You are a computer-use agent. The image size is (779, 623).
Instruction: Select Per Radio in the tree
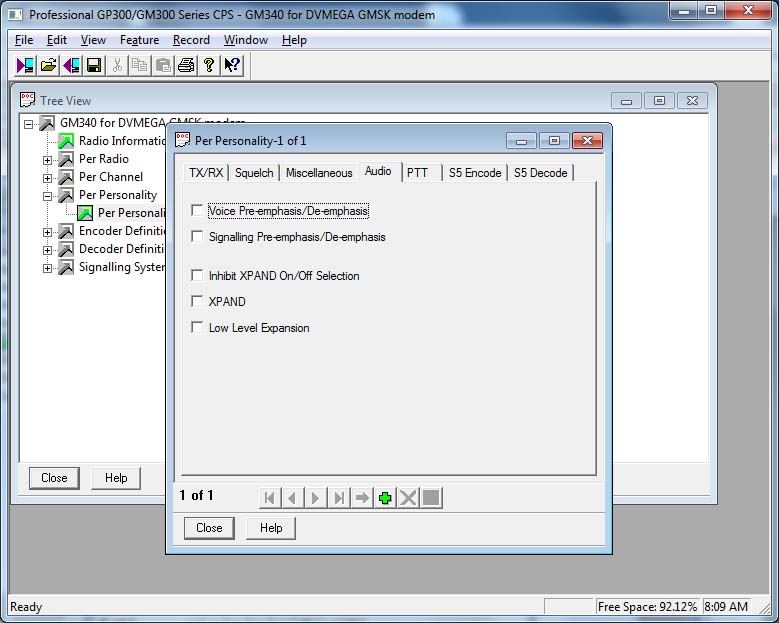tap(104, 159)
